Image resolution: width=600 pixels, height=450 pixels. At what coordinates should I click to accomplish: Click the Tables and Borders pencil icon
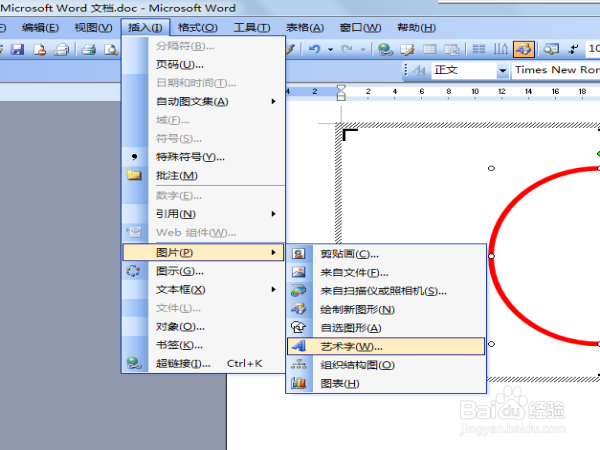(x=407, y=49)
